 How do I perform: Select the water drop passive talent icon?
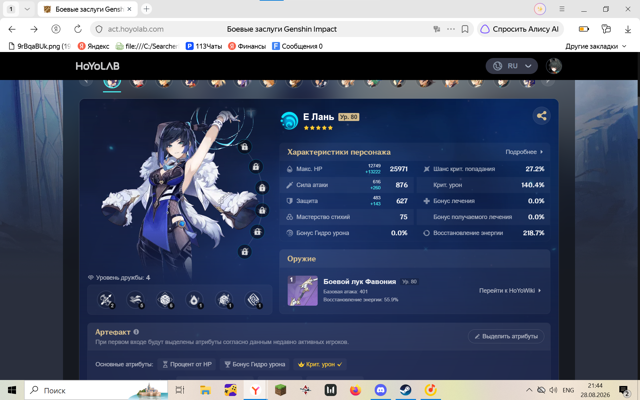194,300
